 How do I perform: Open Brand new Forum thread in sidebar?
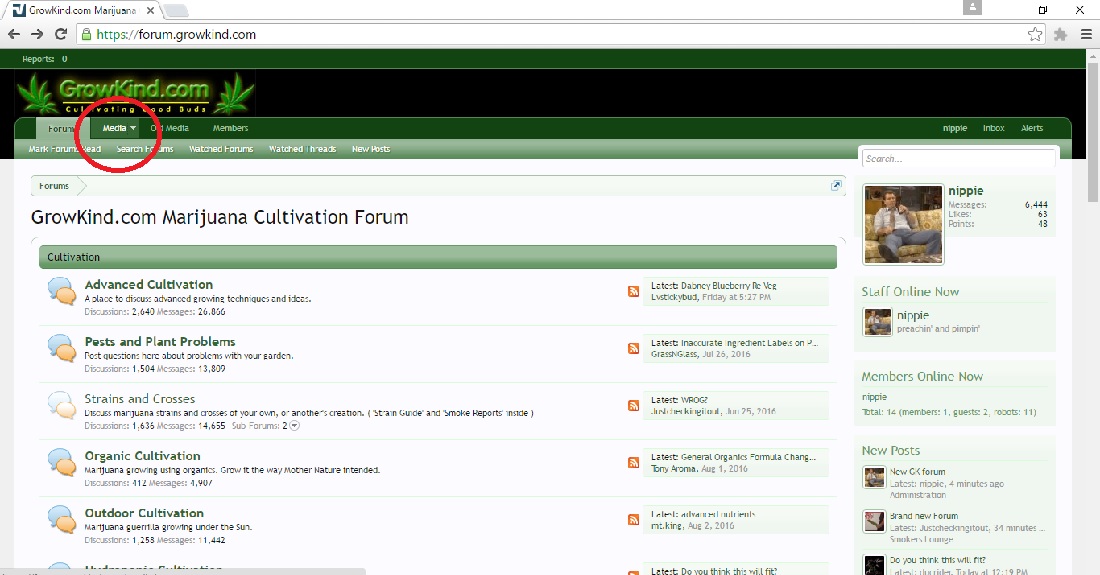[x=924, y=515]
